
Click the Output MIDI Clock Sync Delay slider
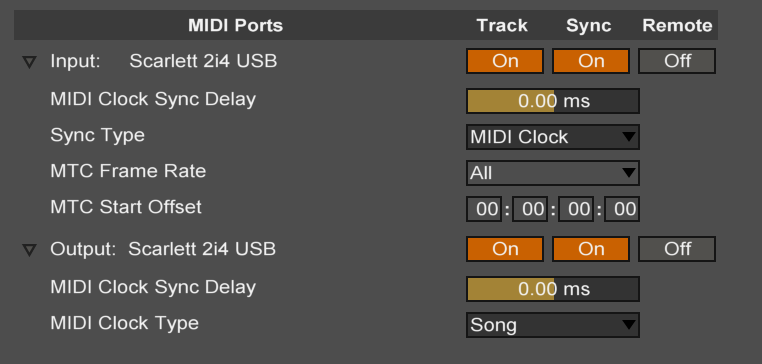click(x=553, y=289)
